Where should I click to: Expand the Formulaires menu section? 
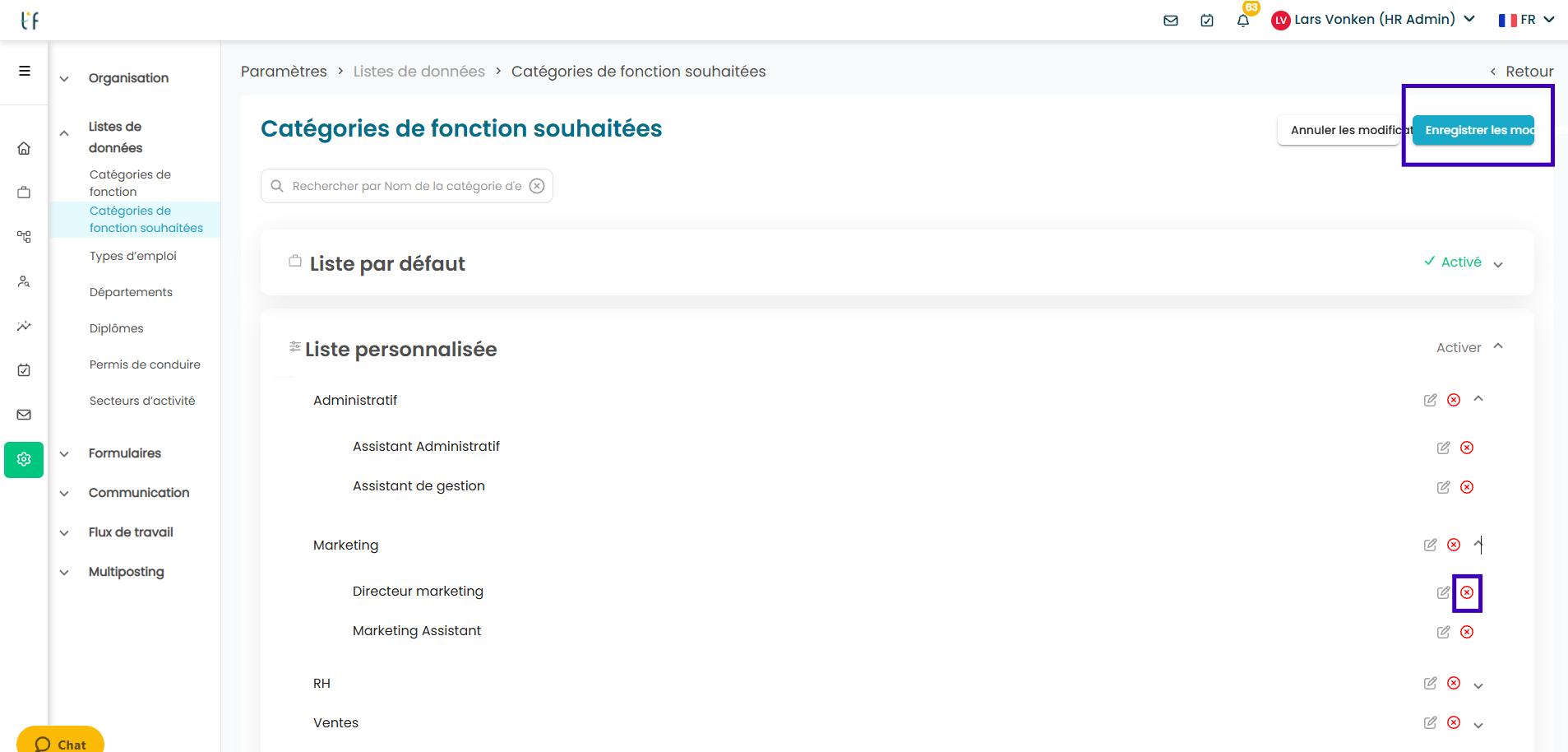click(125, 453)
